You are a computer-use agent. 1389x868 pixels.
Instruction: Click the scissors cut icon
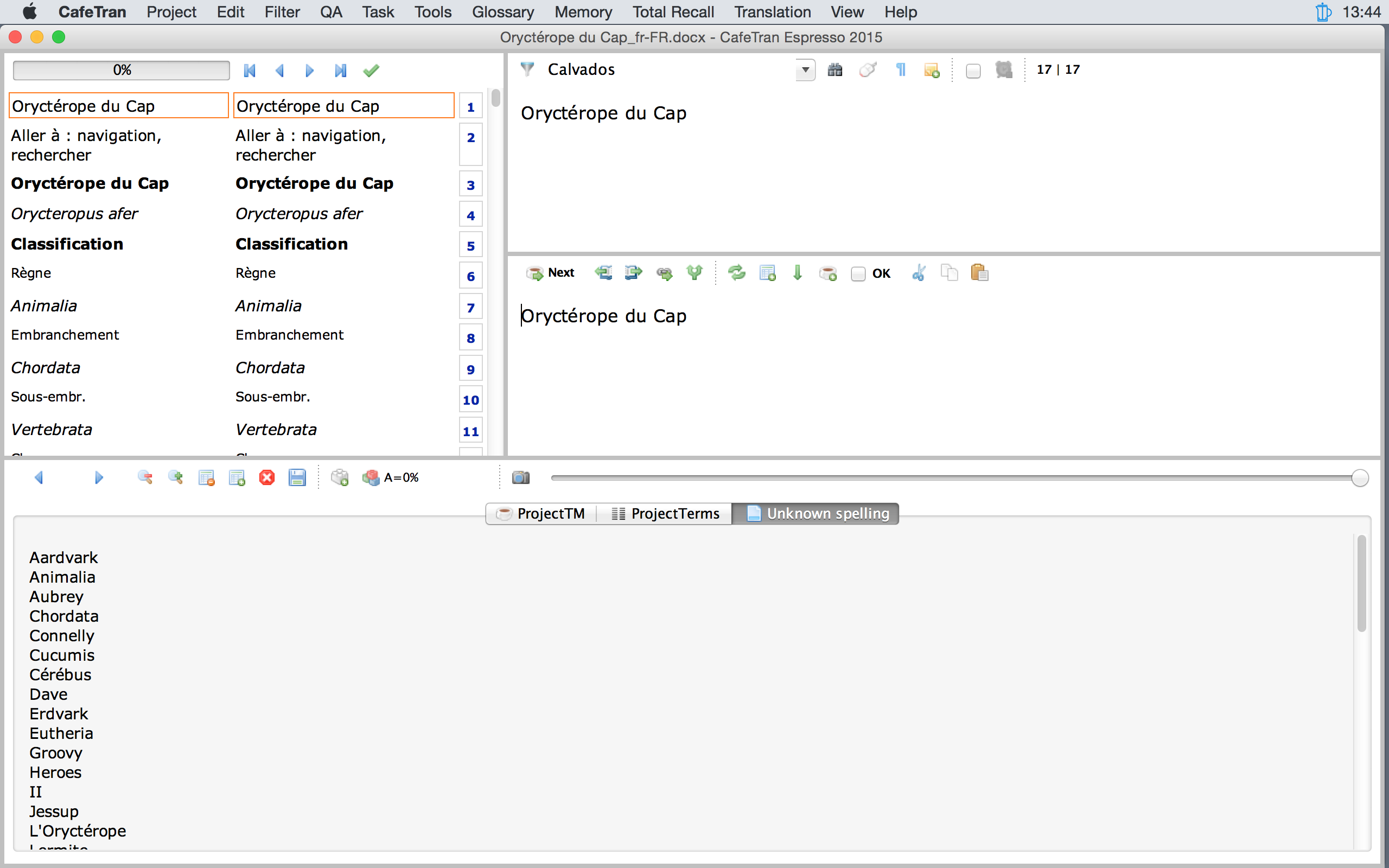tap(919, 273)
